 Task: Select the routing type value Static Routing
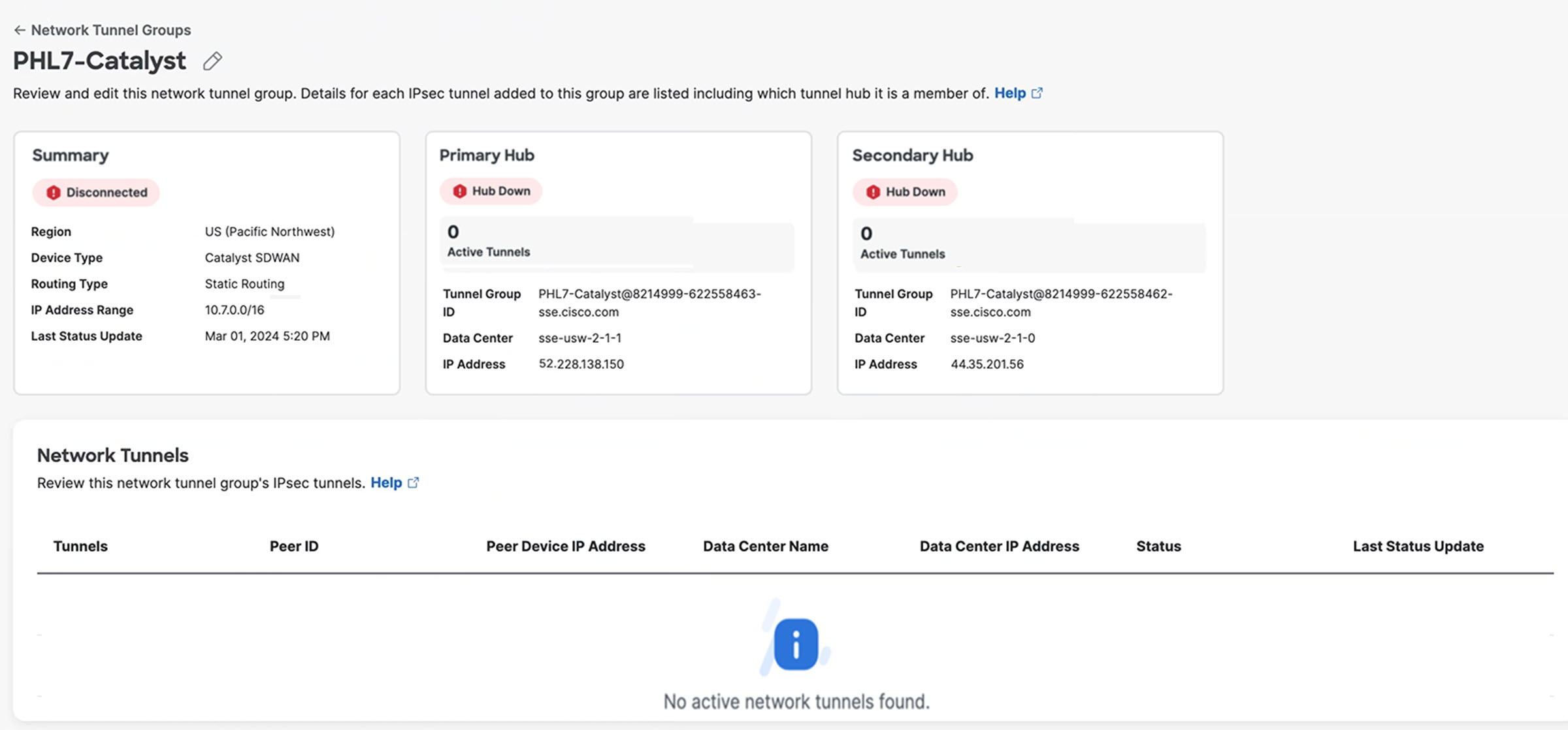(x=244, y=283)
